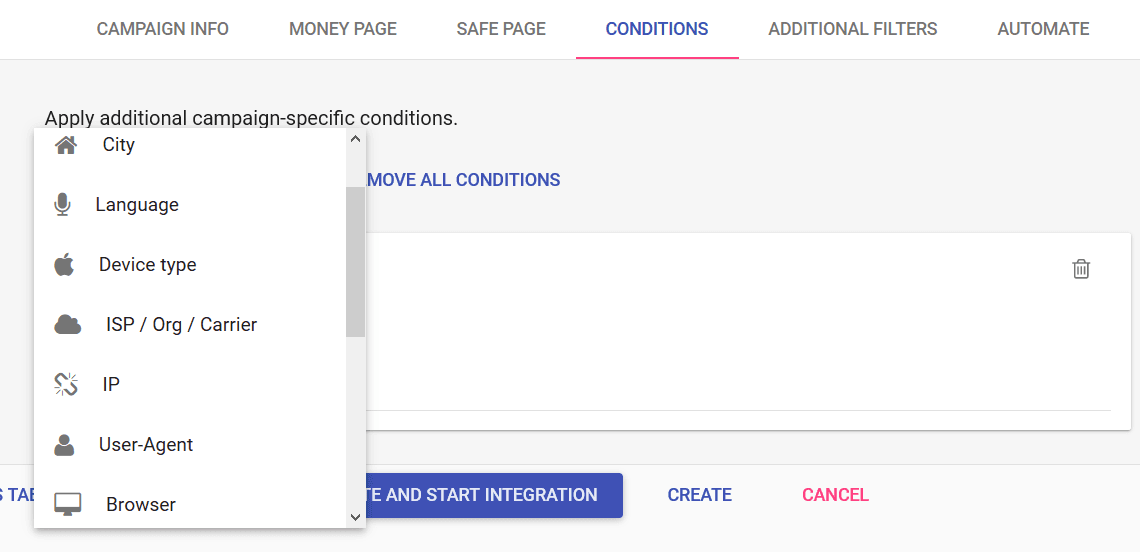Click the person icon beside User-Agent
This screenshot has height=552, width=1140.
coord(64,444)
